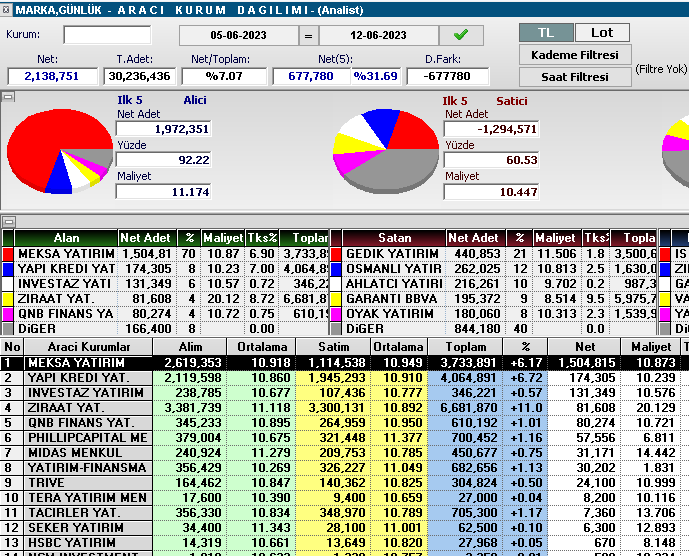Click the D.Fark value -677780
The height and width of the screenshot is (556, 689).
[447, 76]
